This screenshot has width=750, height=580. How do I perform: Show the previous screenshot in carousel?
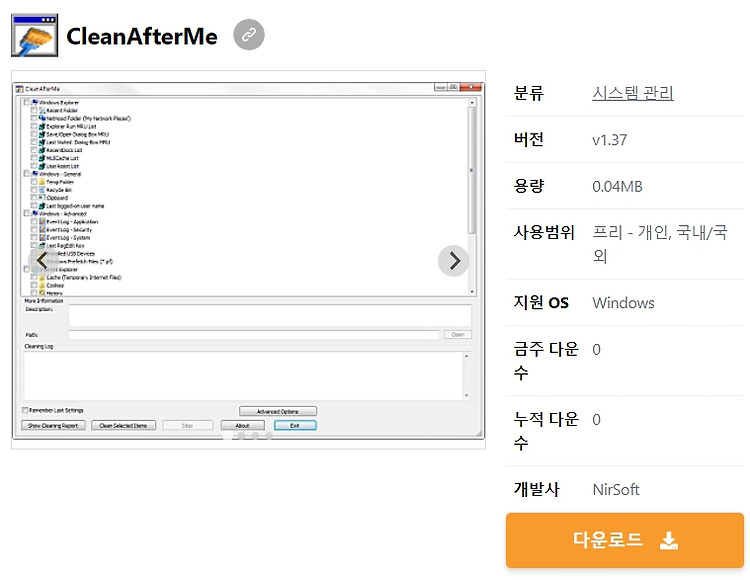pos(42,261)
